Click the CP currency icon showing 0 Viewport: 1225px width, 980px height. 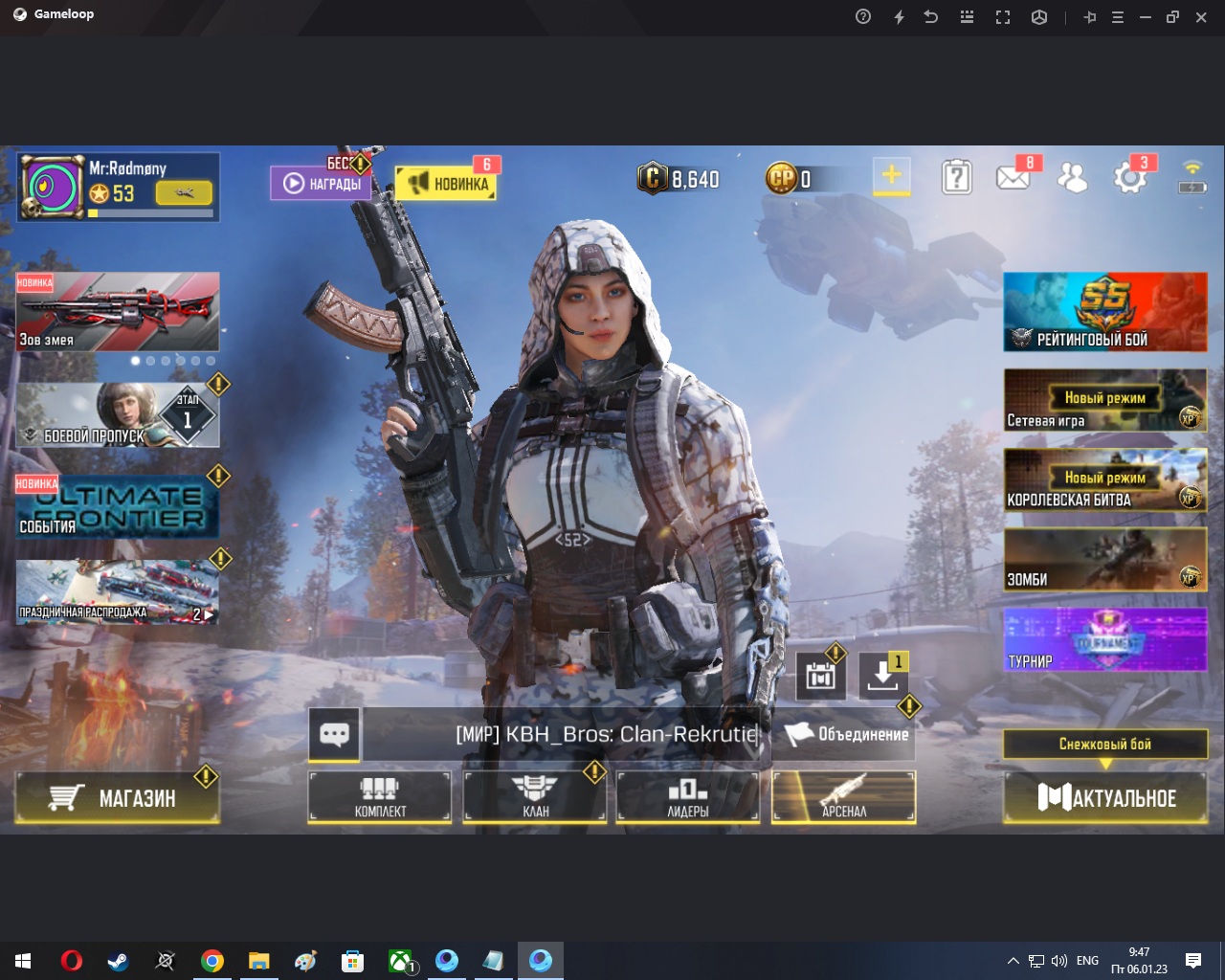pos(781,178)
